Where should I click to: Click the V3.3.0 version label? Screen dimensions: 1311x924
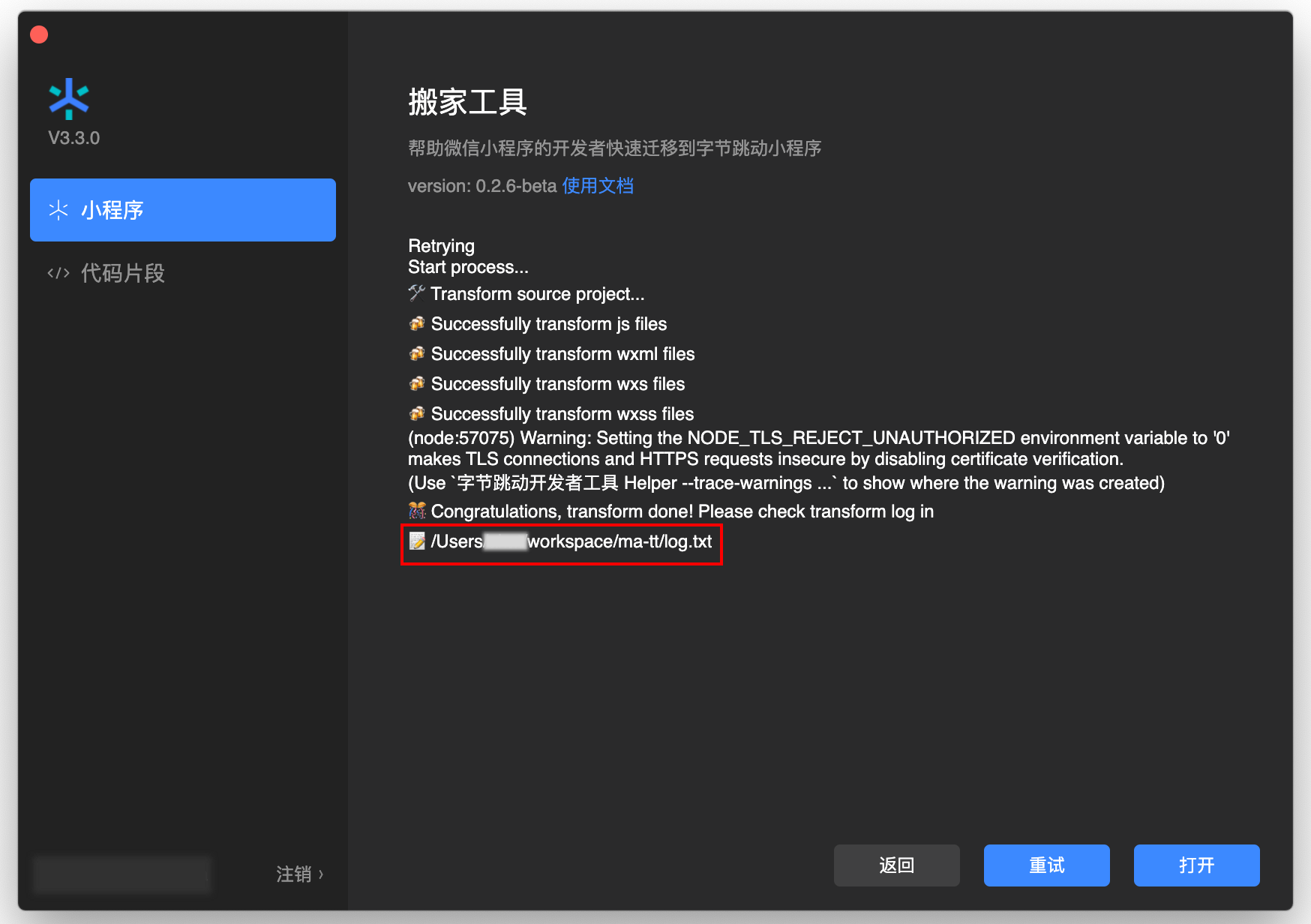coord(73,138)
